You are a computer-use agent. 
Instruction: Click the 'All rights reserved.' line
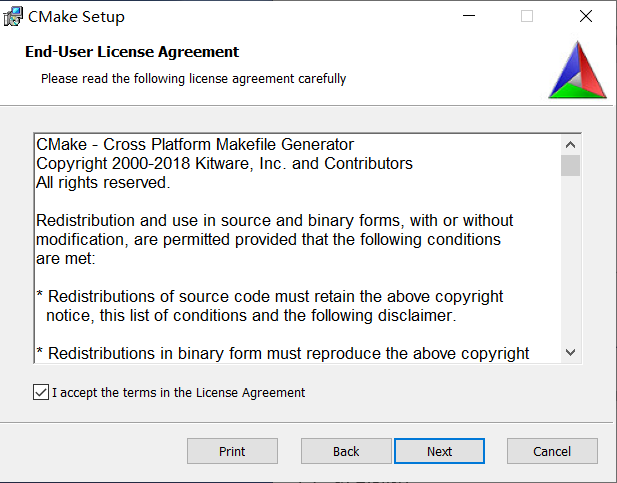(x=103, y=182)
